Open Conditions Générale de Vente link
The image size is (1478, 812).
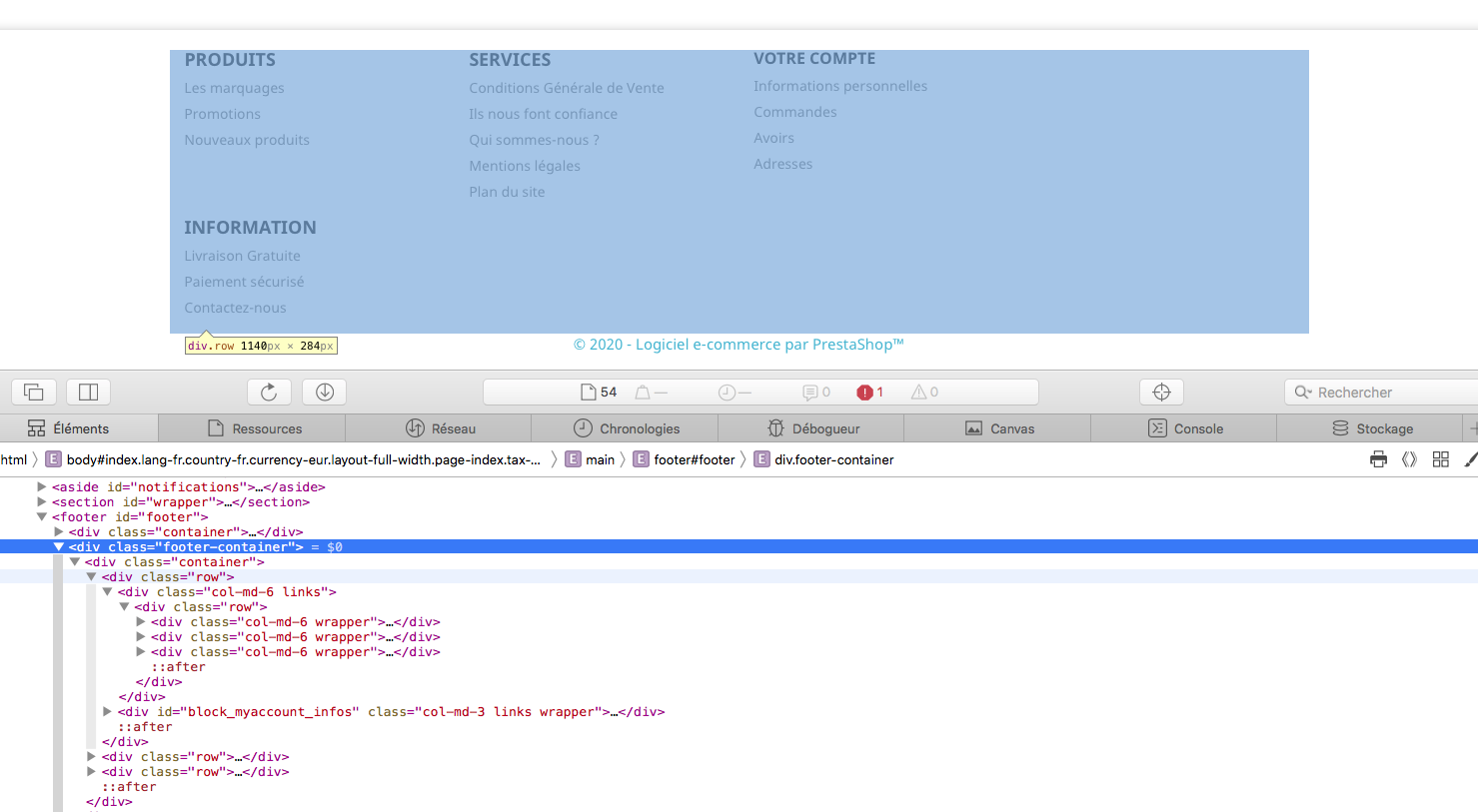point(567,88)
